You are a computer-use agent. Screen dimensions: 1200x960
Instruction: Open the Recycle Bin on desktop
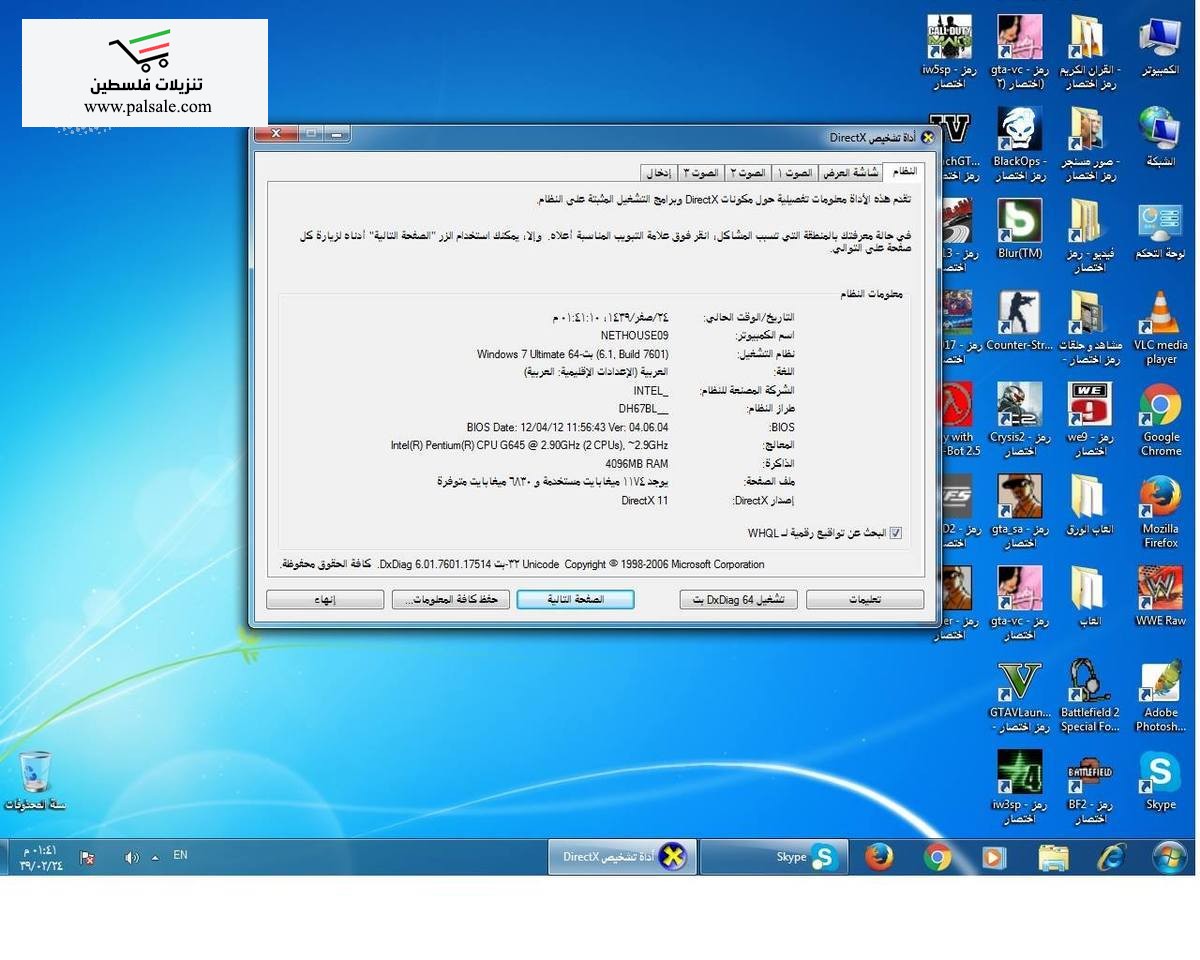click(x=36, y=775)
